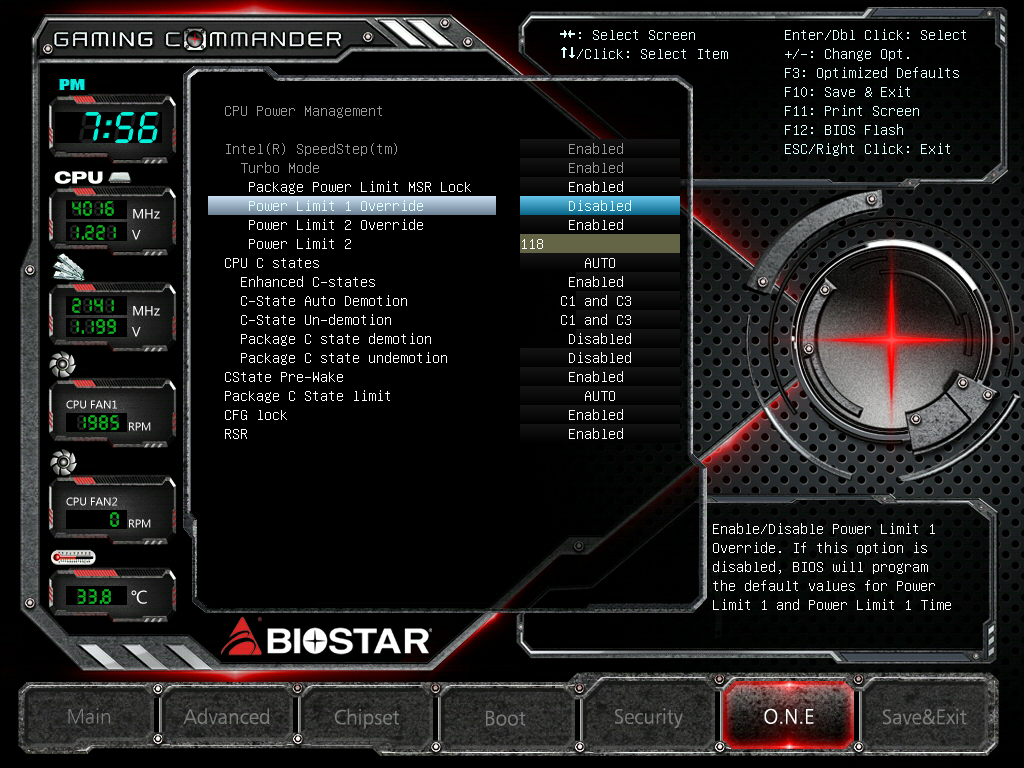Click the CPU Power Management heading

coord(303,111)
